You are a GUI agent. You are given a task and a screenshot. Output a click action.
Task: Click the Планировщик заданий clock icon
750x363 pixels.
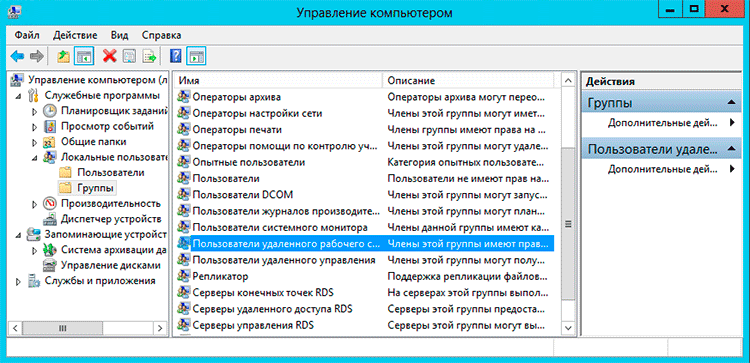click(x=49, y=111)
